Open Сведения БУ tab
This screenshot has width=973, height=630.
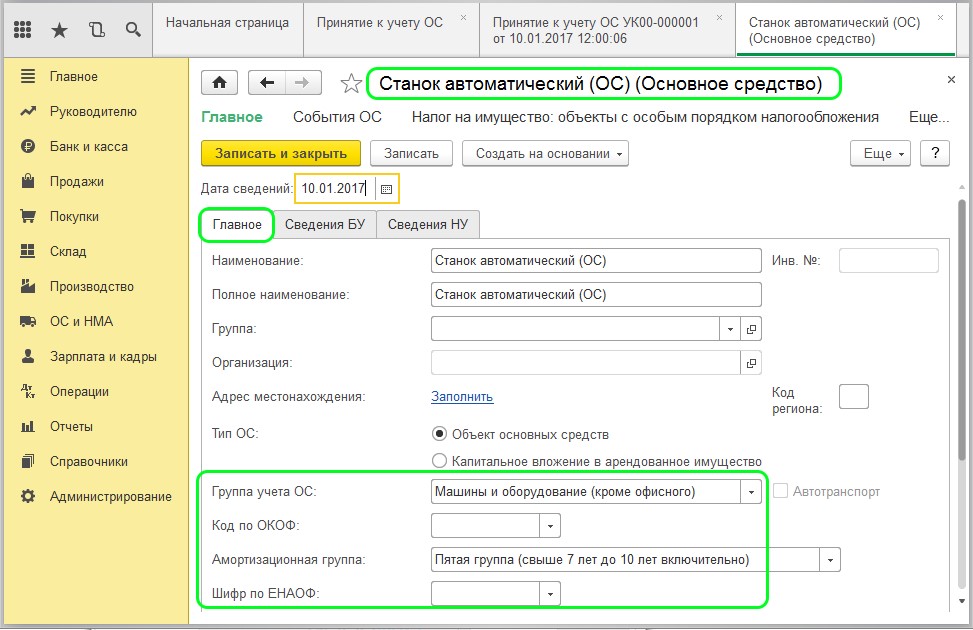click(325, 225)
